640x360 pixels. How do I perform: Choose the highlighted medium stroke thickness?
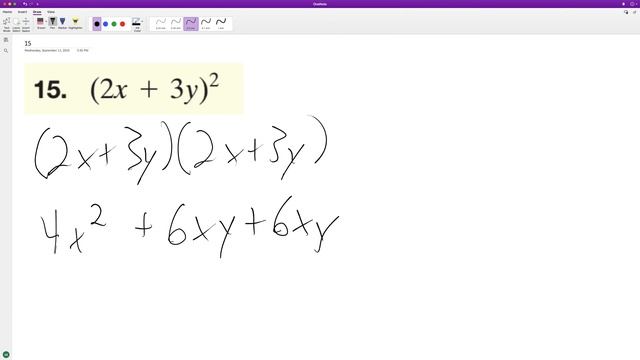(x=191, y=24)
